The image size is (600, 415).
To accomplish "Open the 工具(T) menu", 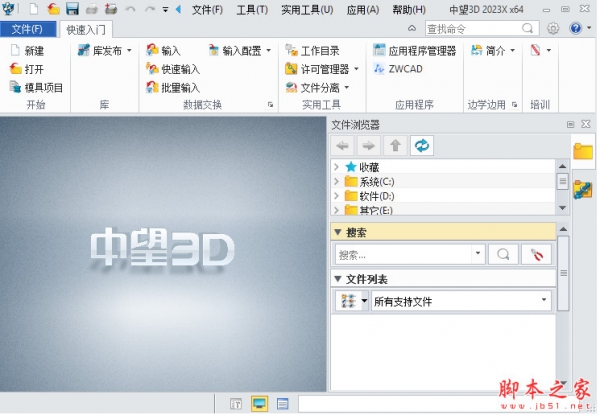I will coord(252,9).
